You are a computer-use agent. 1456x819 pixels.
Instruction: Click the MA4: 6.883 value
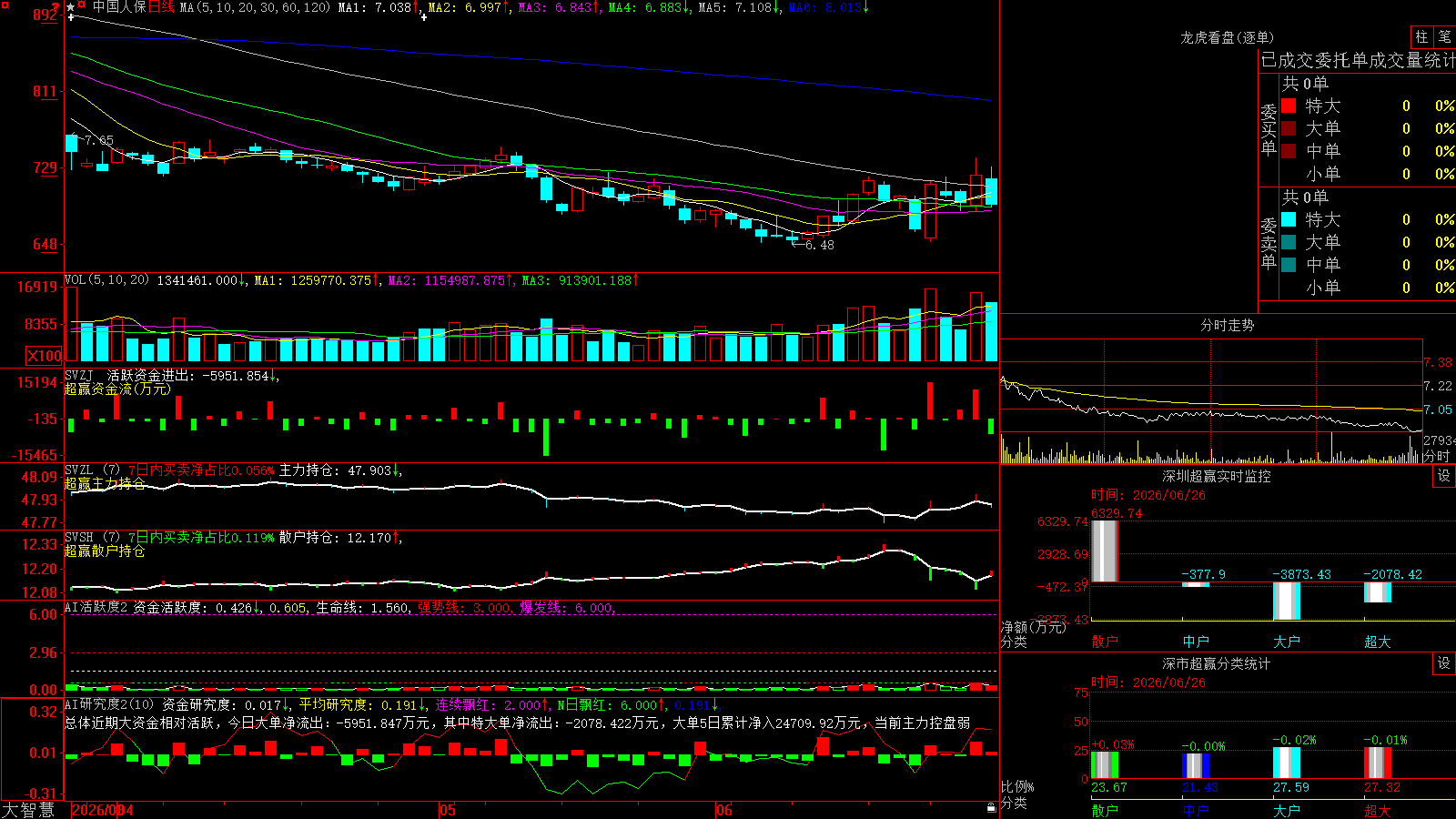pos(649,7)
